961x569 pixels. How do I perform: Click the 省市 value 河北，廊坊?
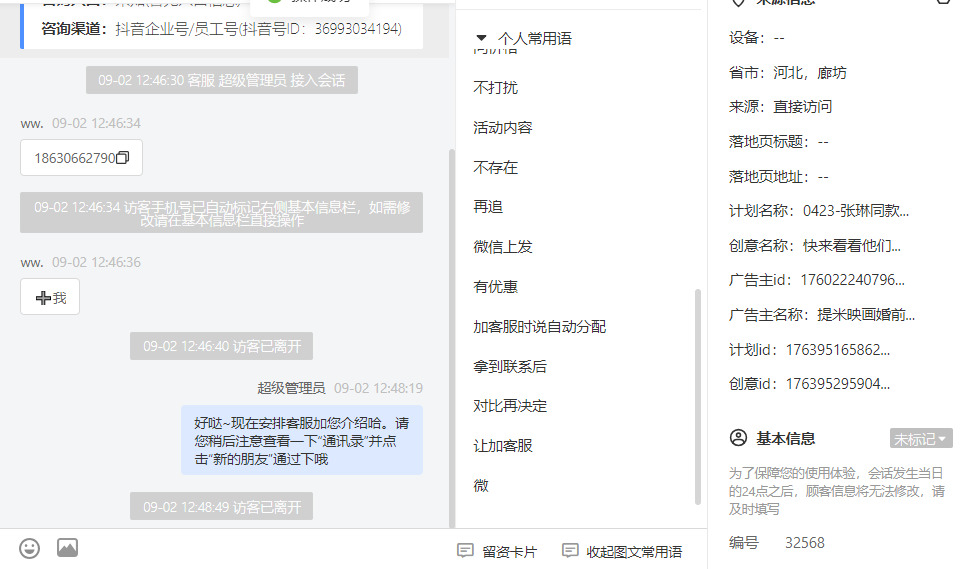(x=810, y=73)
